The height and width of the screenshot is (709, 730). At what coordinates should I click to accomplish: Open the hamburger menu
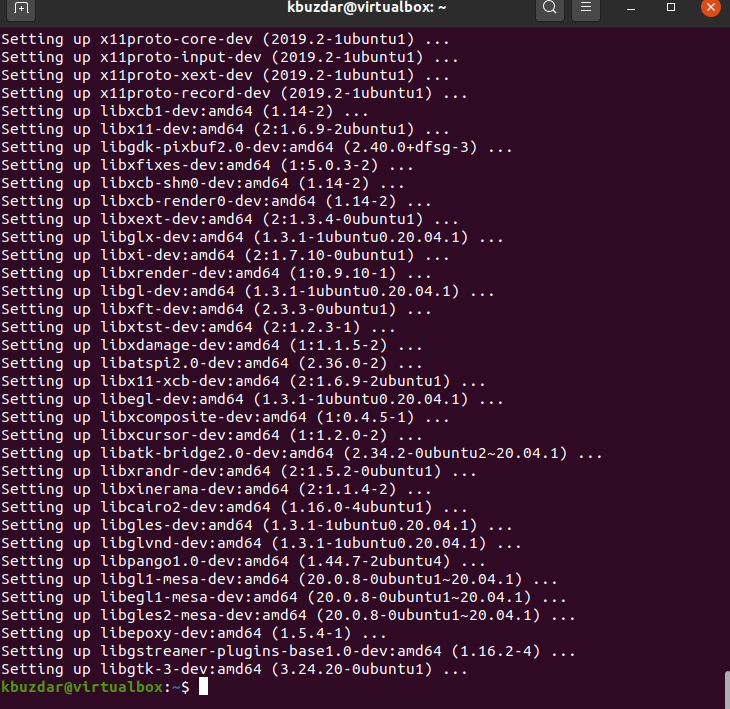586,8
